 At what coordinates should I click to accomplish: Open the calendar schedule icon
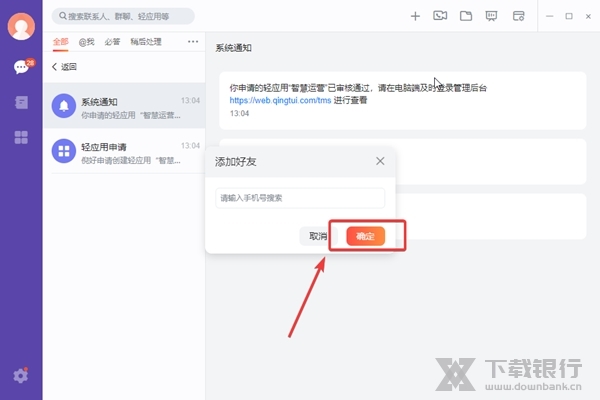coord(518,16)
